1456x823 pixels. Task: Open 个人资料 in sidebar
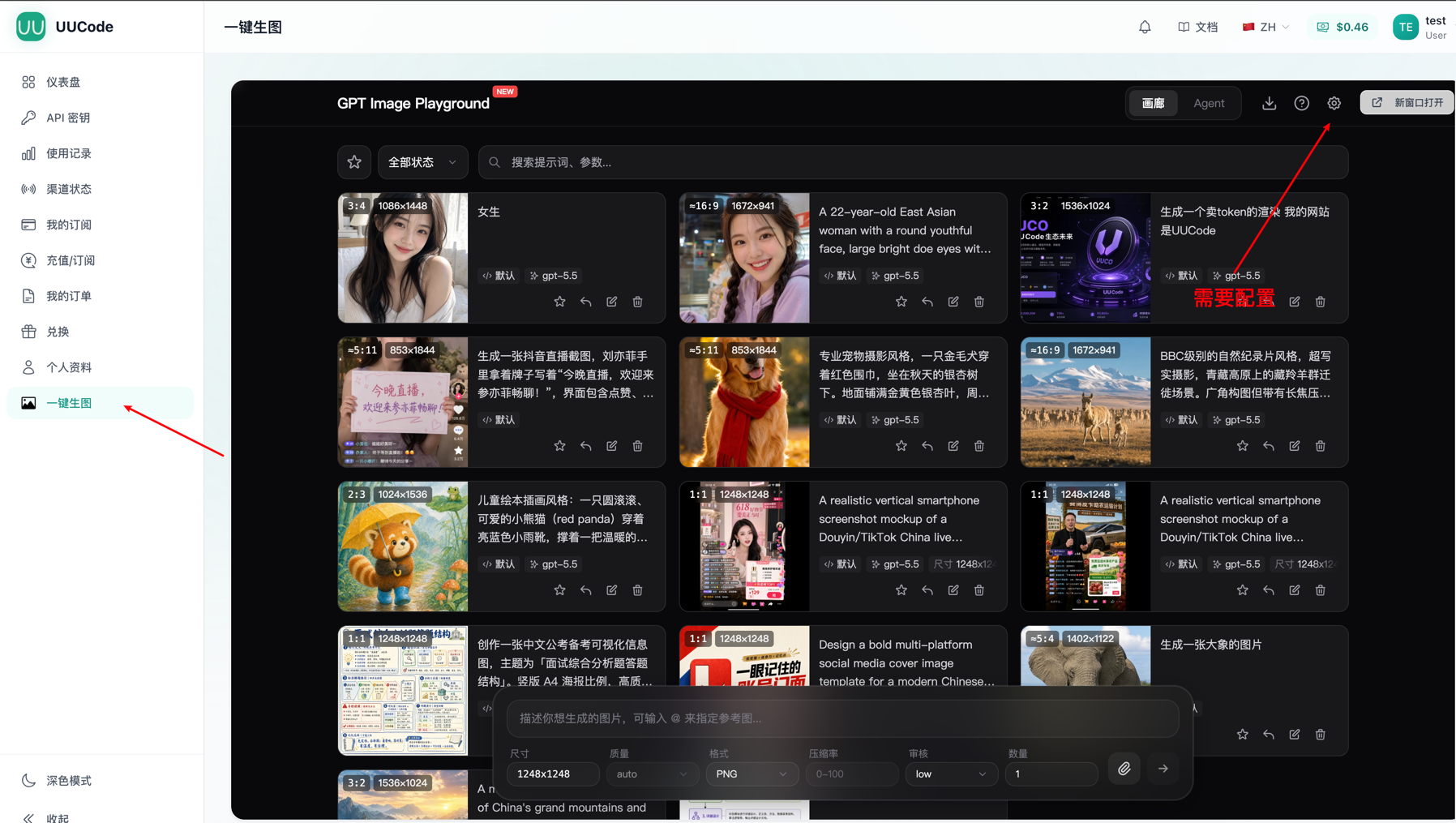click(x=101, y=367)
